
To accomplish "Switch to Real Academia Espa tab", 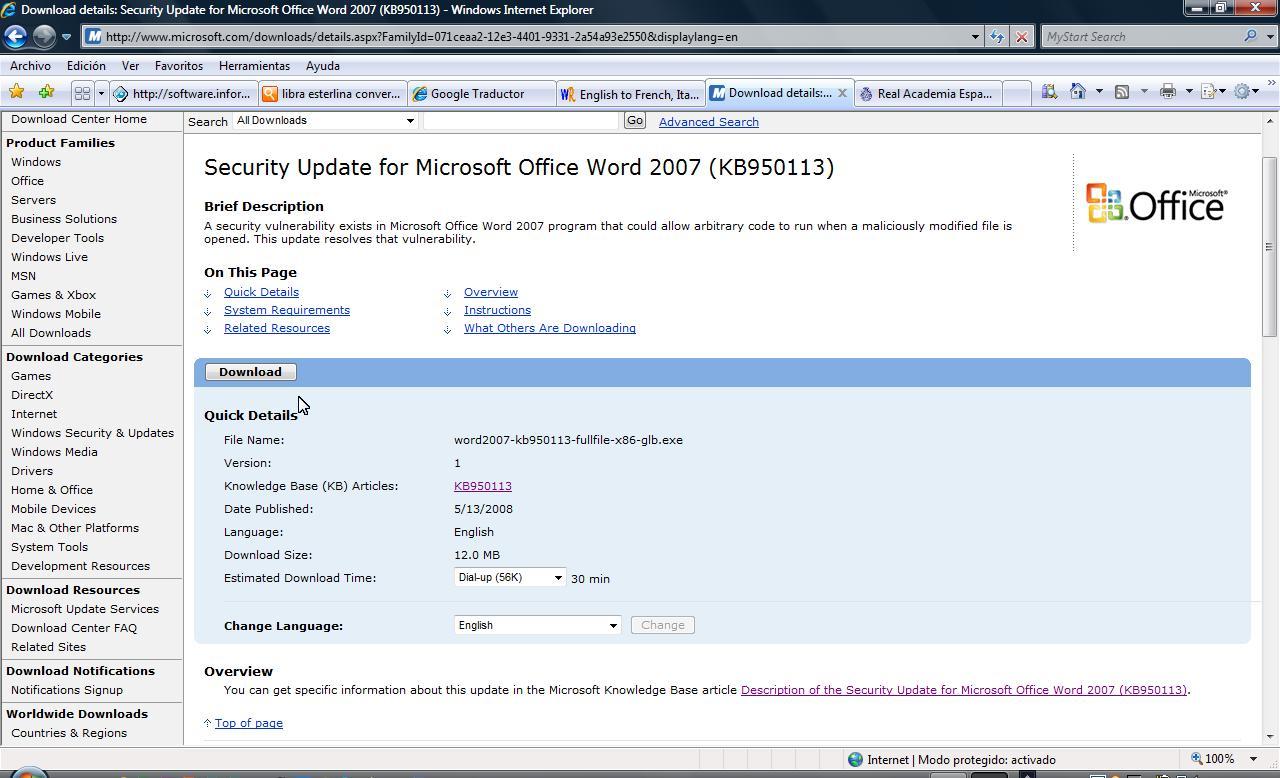I will pos(928,94).
